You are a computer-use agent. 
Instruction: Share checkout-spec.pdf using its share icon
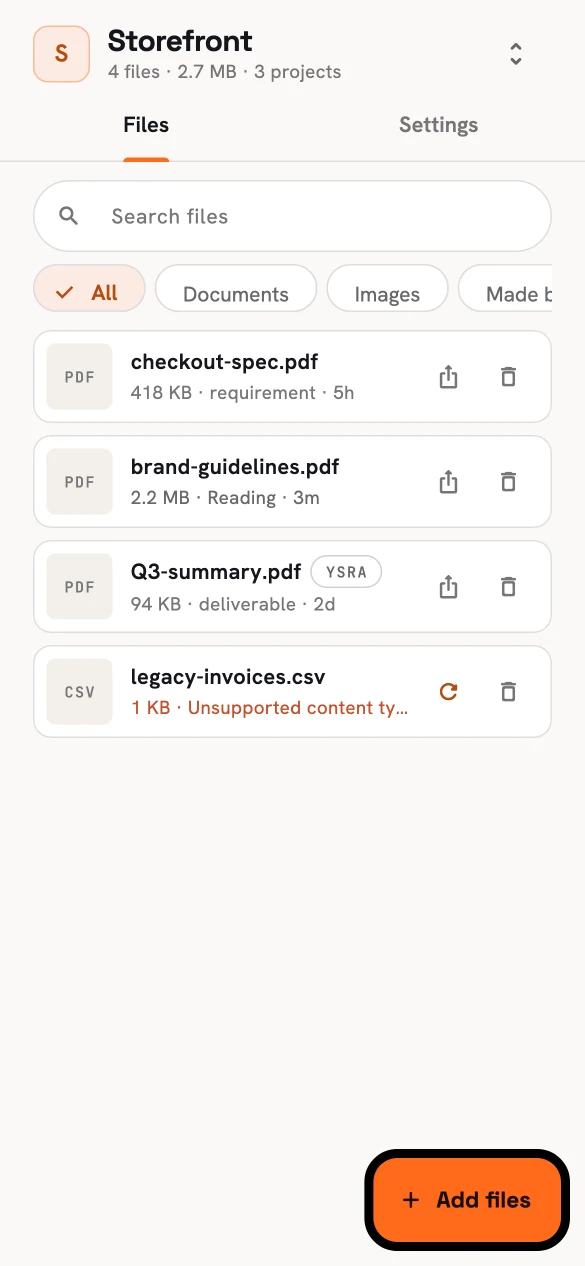[x=448, y=377]
